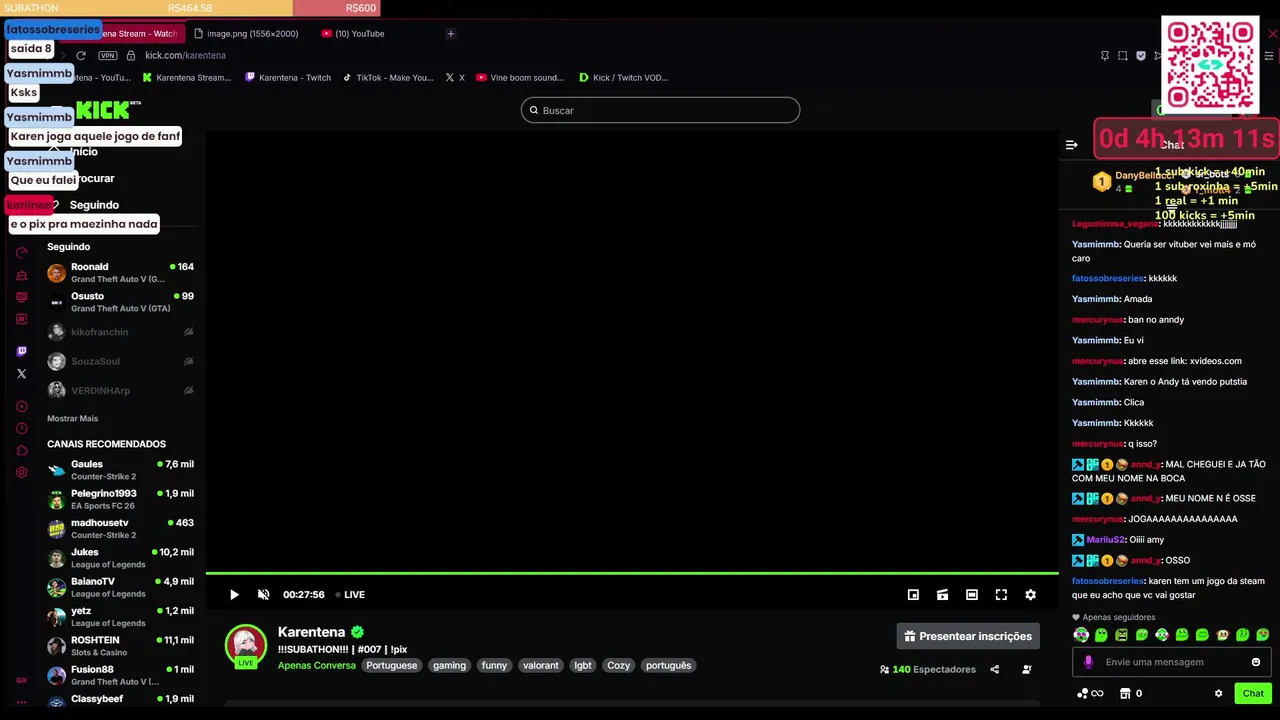Open X icon in browser sidebar
This screenshot has width=1280, height=720.
pyautogui.click(x=22, y=374)
